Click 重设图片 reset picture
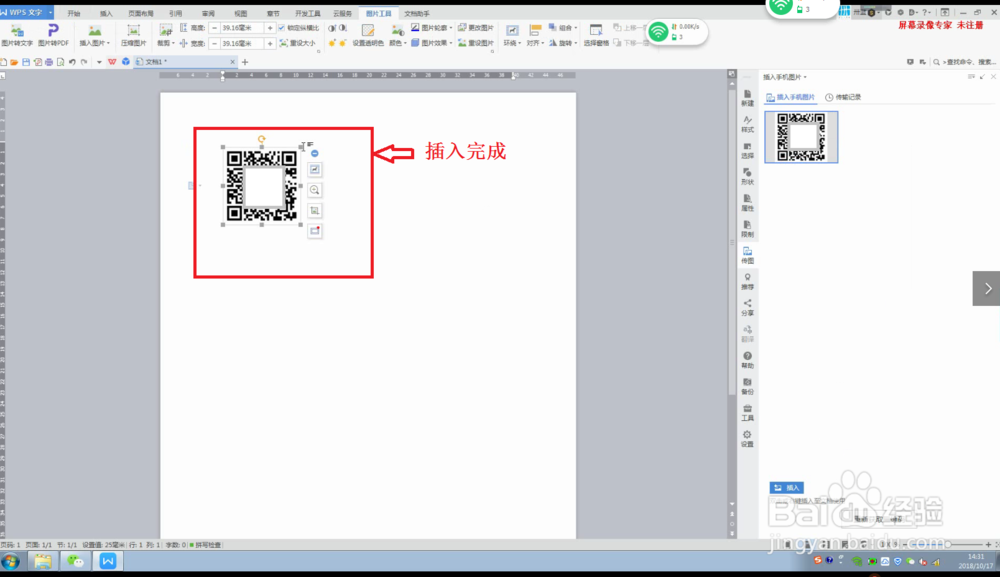Viewport: 1000px width, 577px height. coord(476,43)
